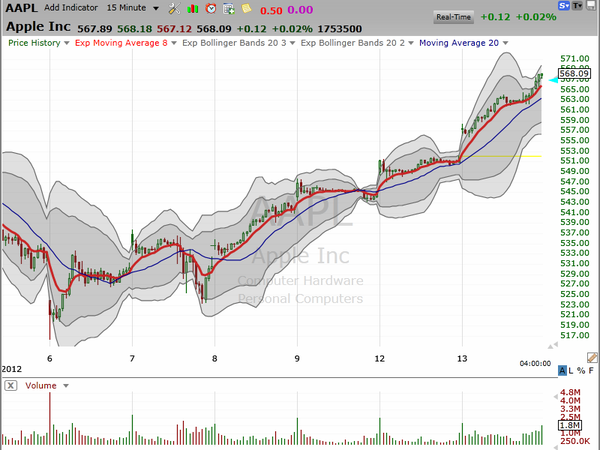This screenshot has height=450, width=600.
Task: Expand Exp Bollinger Bands 20 2 menu
Action: 411,43
